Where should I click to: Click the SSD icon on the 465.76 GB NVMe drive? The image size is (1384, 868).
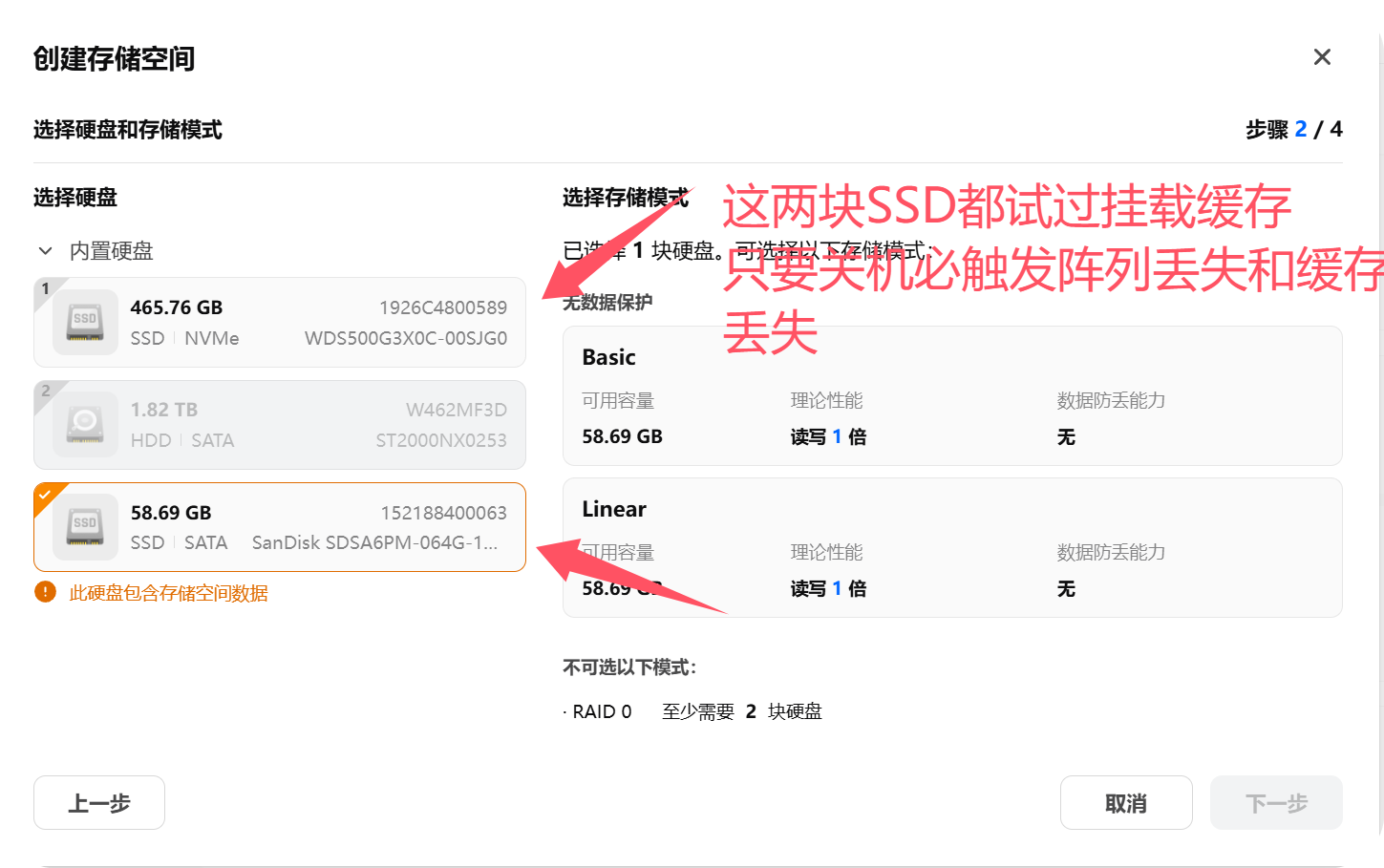[84, 322]
